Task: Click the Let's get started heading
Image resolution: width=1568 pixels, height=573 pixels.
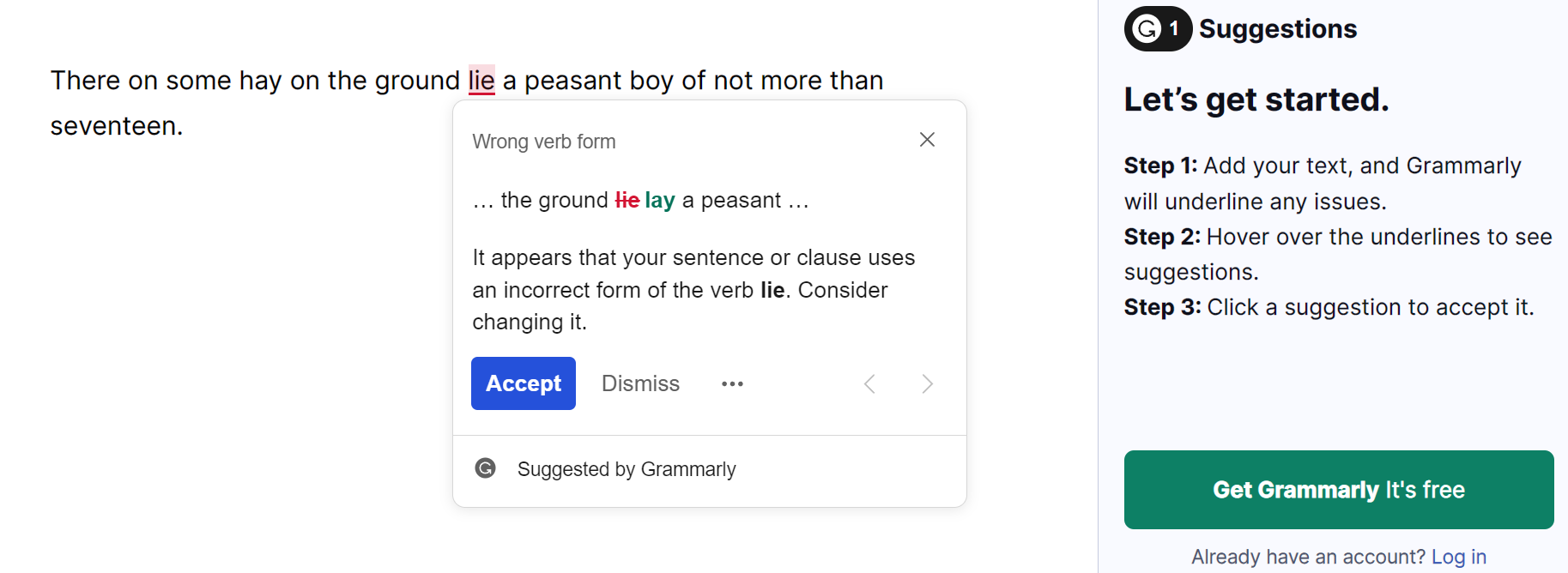Action: tap(1256, 100)
